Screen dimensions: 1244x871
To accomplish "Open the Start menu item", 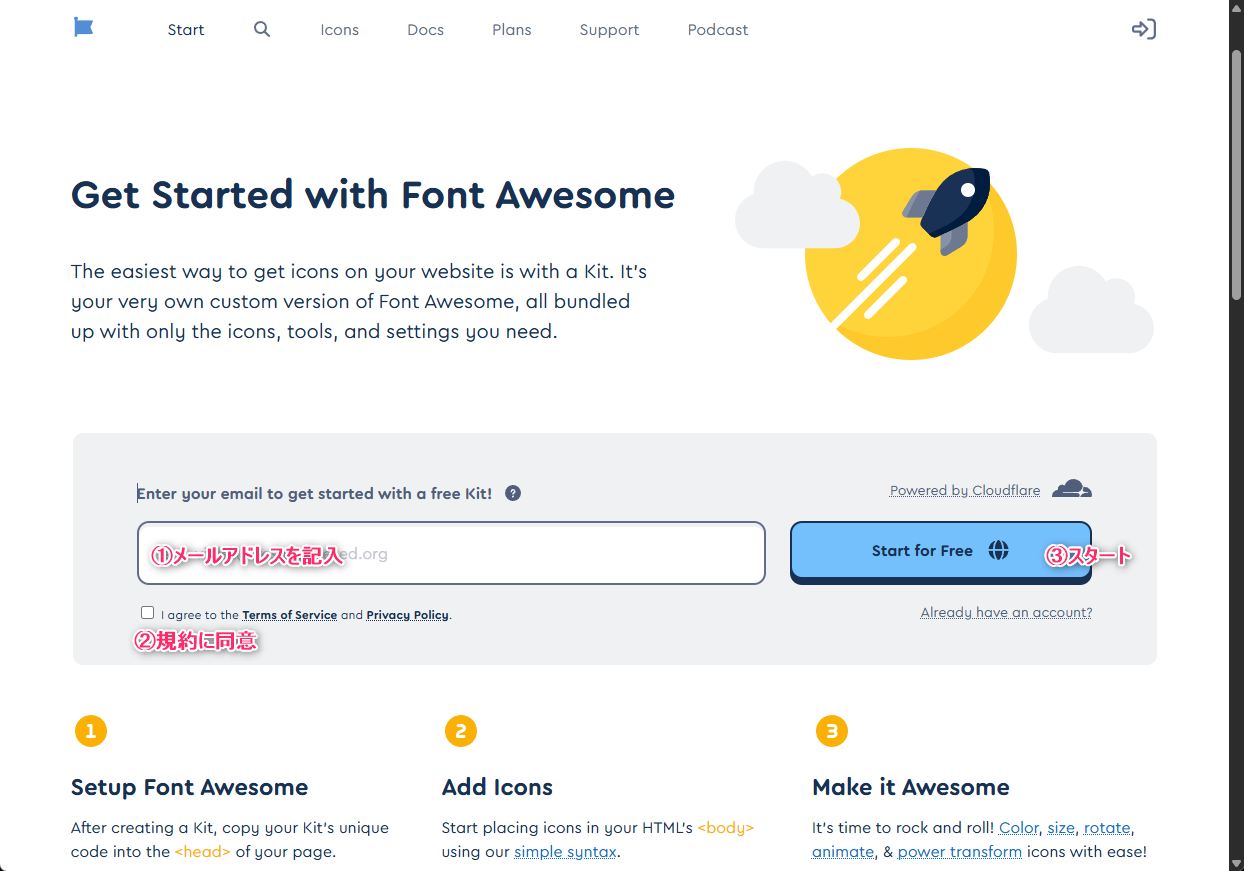I will 186,30.
